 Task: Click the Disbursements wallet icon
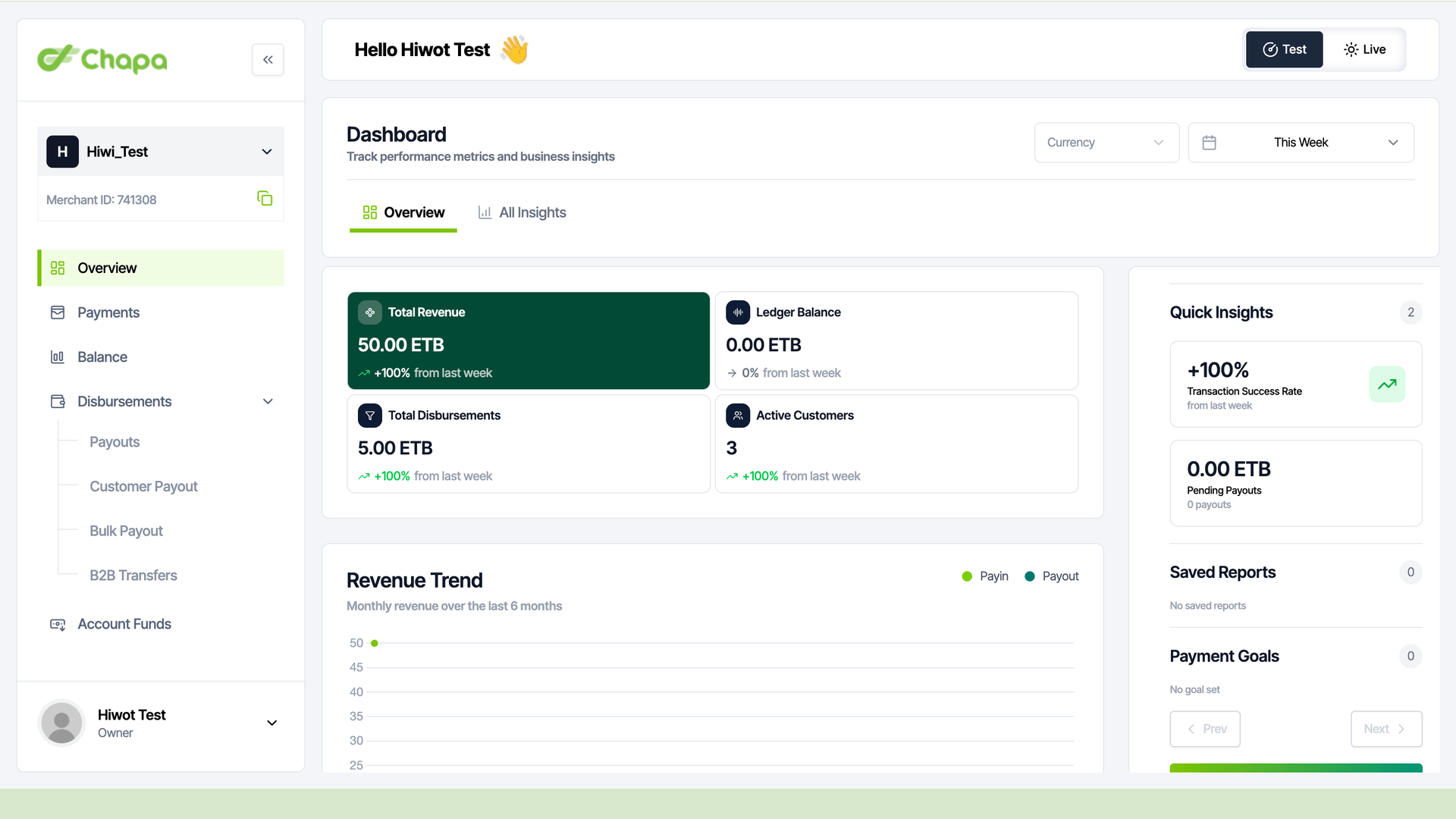58,401
